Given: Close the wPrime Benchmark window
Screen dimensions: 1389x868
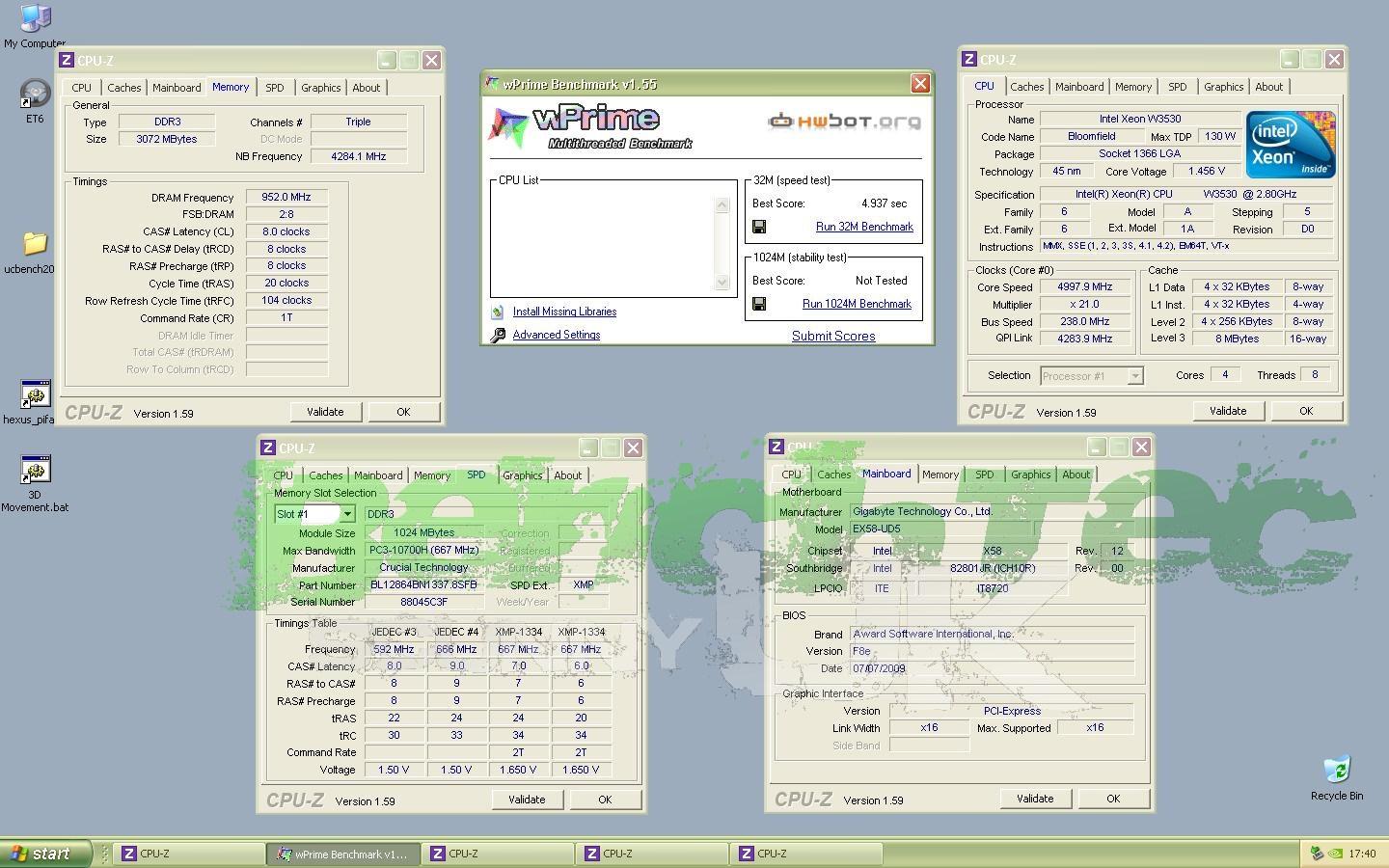Looking at the screenshot, I should tap(920, 84).
